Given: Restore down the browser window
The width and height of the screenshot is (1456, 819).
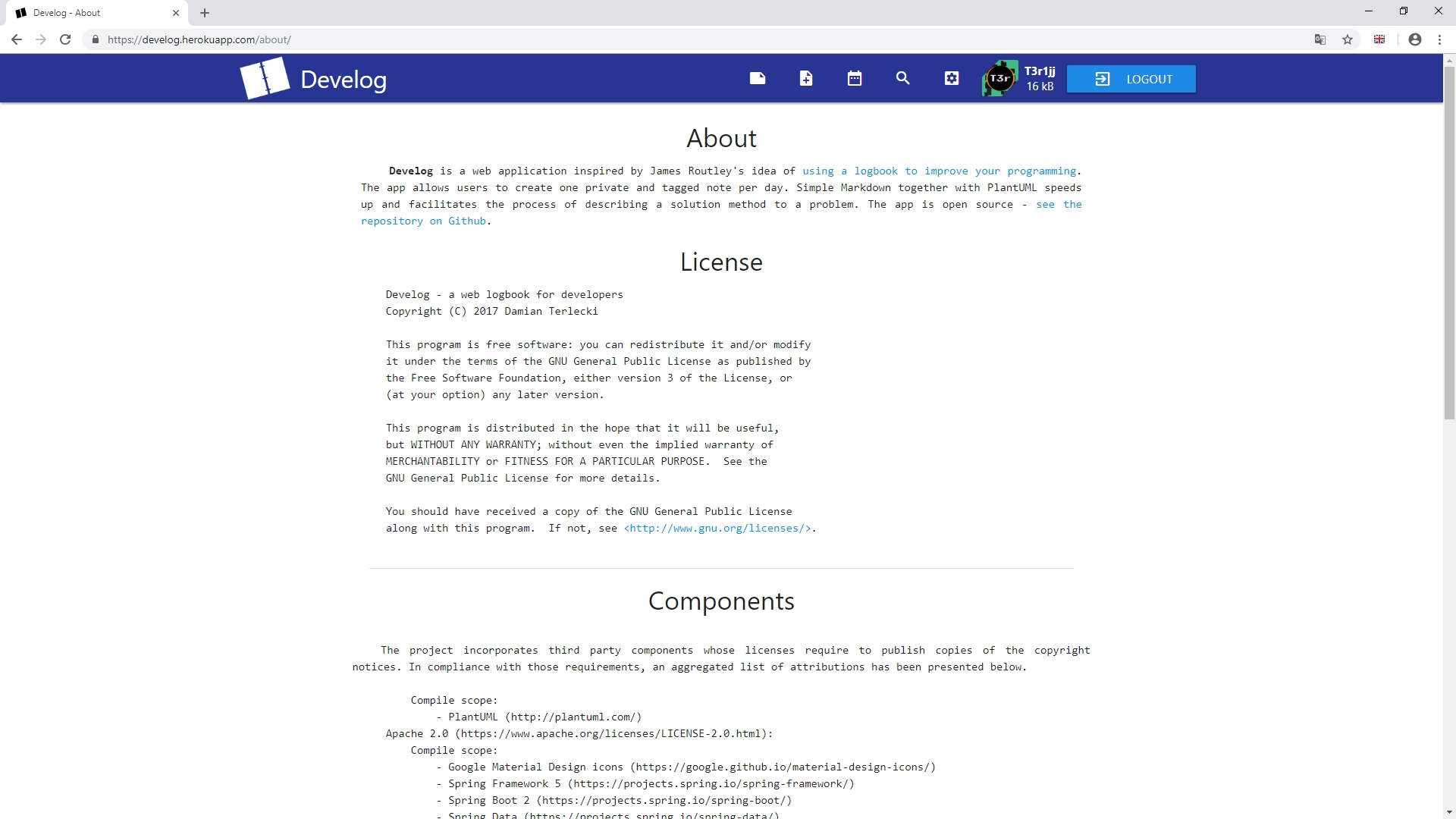Looking at the screenshot, I should (x=1404, y=11).
